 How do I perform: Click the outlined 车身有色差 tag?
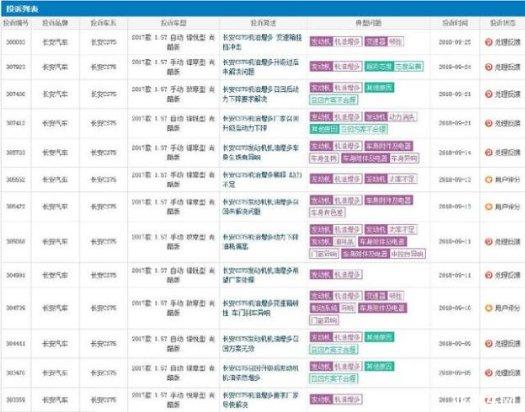click(327, 212)
